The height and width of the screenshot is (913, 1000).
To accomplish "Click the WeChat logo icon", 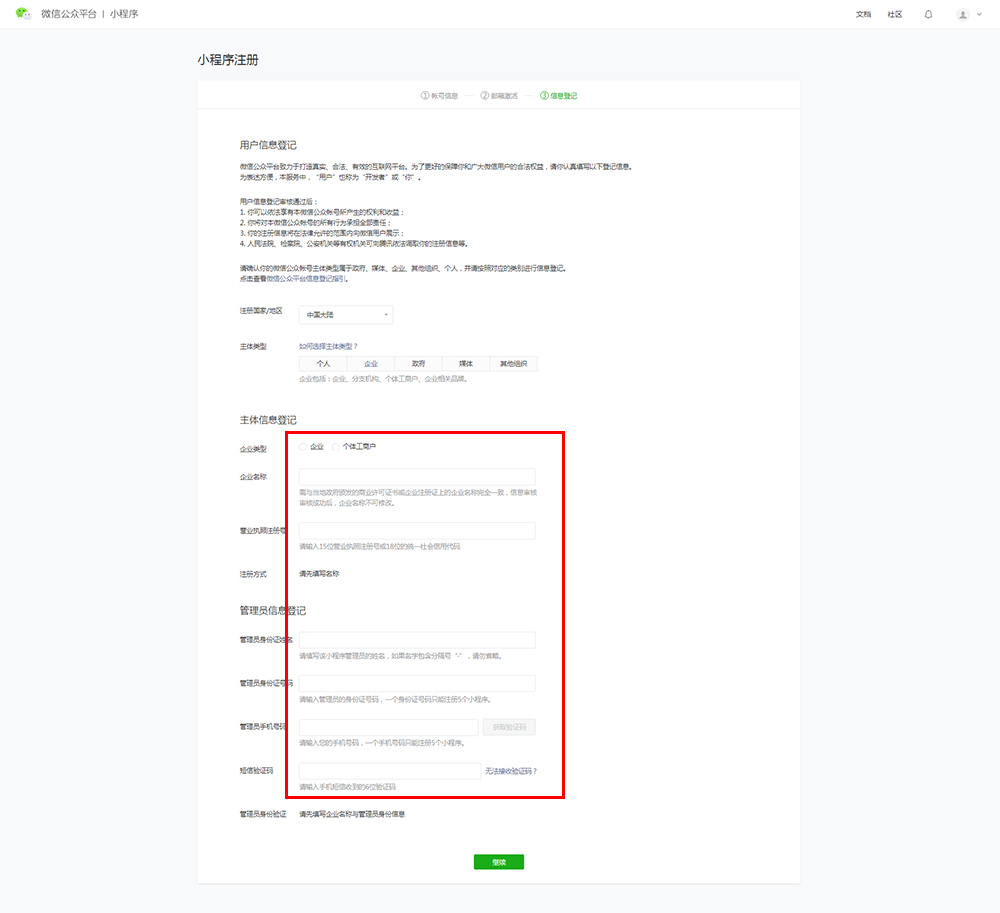I will click(x=23, y=14).
